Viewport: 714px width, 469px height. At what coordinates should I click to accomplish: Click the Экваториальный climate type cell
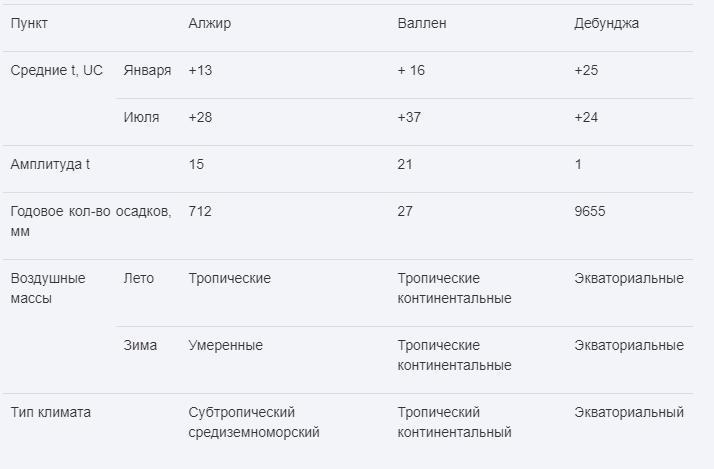[629, 413]
